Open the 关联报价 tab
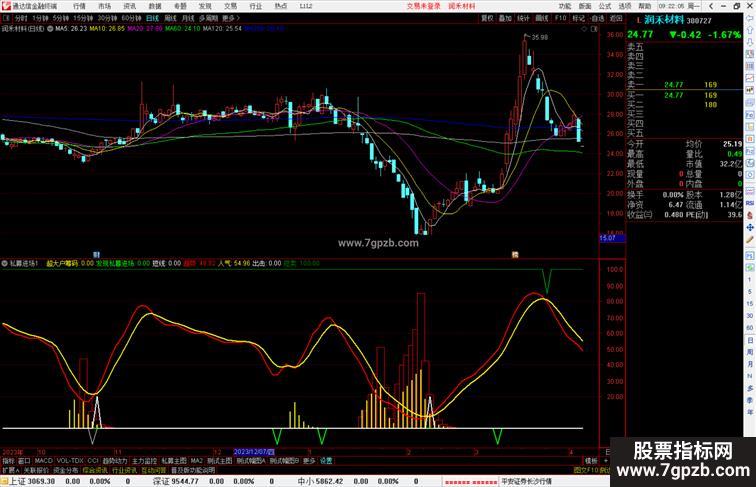The image size is (756, 487). pos(36,470)
